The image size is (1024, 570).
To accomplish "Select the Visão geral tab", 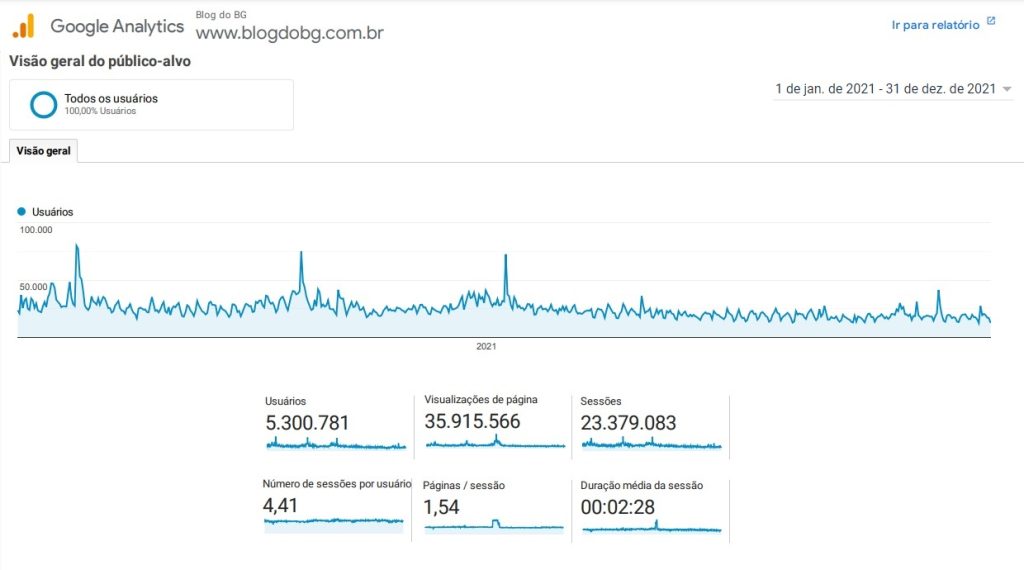I will click(x=43, y=151).
